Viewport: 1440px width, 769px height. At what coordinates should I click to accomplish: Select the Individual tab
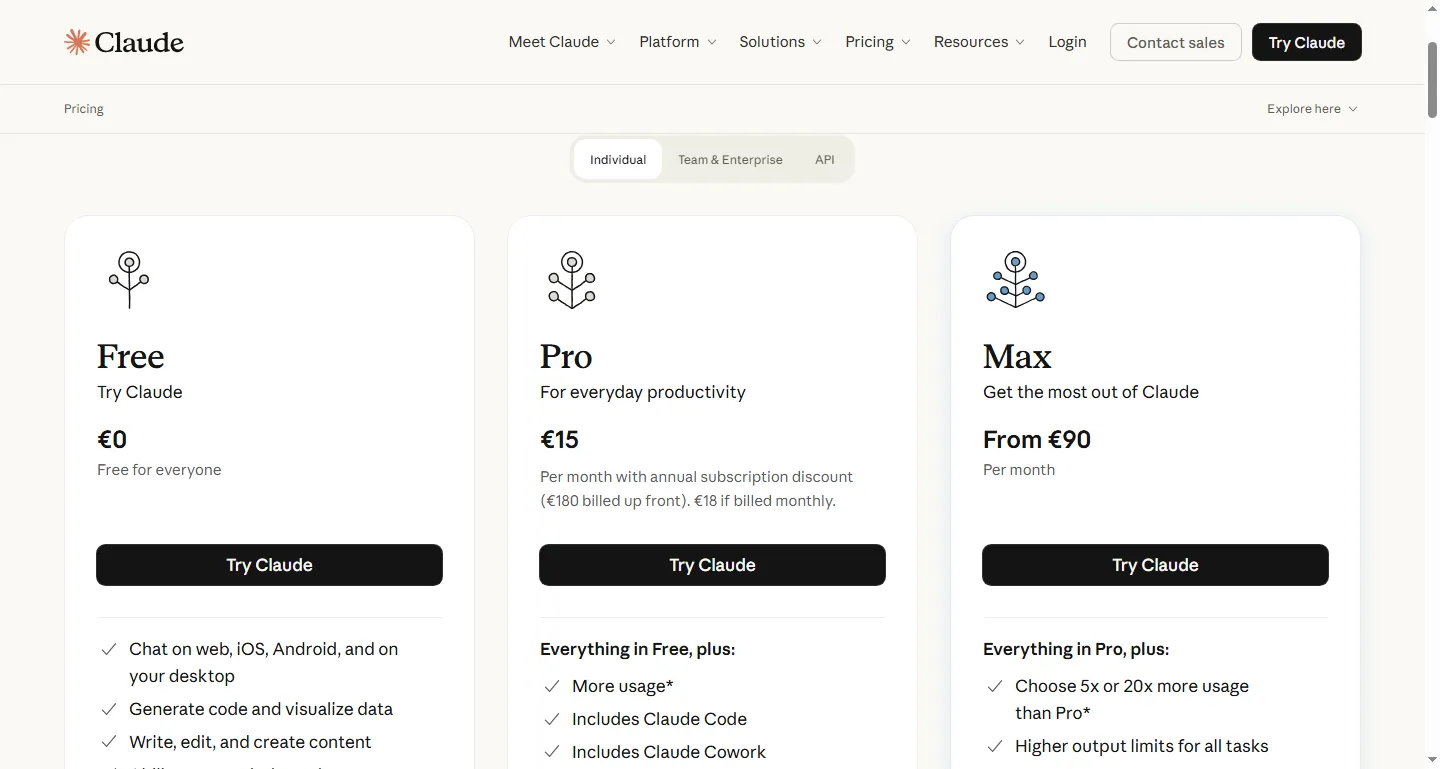pos(618,159)
